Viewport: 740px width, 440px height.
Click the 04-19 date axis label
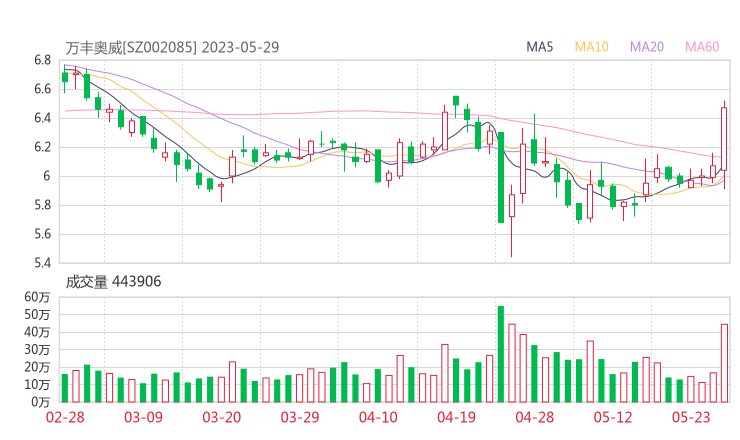tap(456, 417)
